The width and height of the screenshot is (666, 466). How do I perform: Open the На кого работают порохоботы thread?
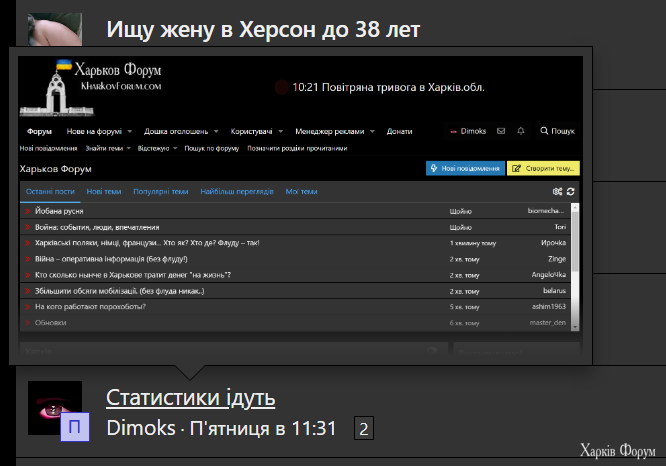pos(90,307)
